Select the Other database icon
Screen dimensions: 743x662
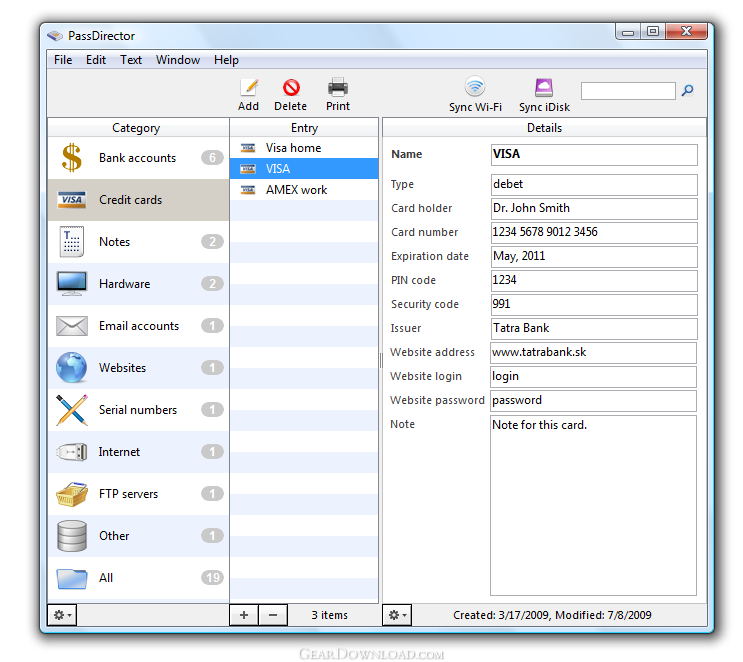tap(72, 536)
